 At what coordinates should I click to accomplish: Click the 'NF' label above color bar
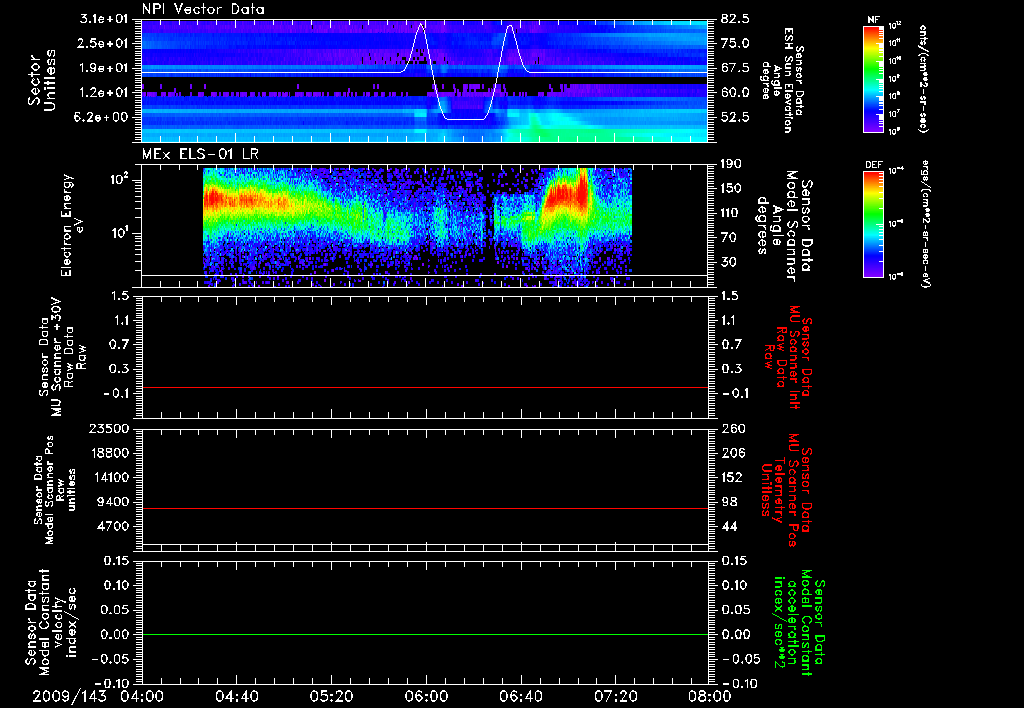pos(873,20)
